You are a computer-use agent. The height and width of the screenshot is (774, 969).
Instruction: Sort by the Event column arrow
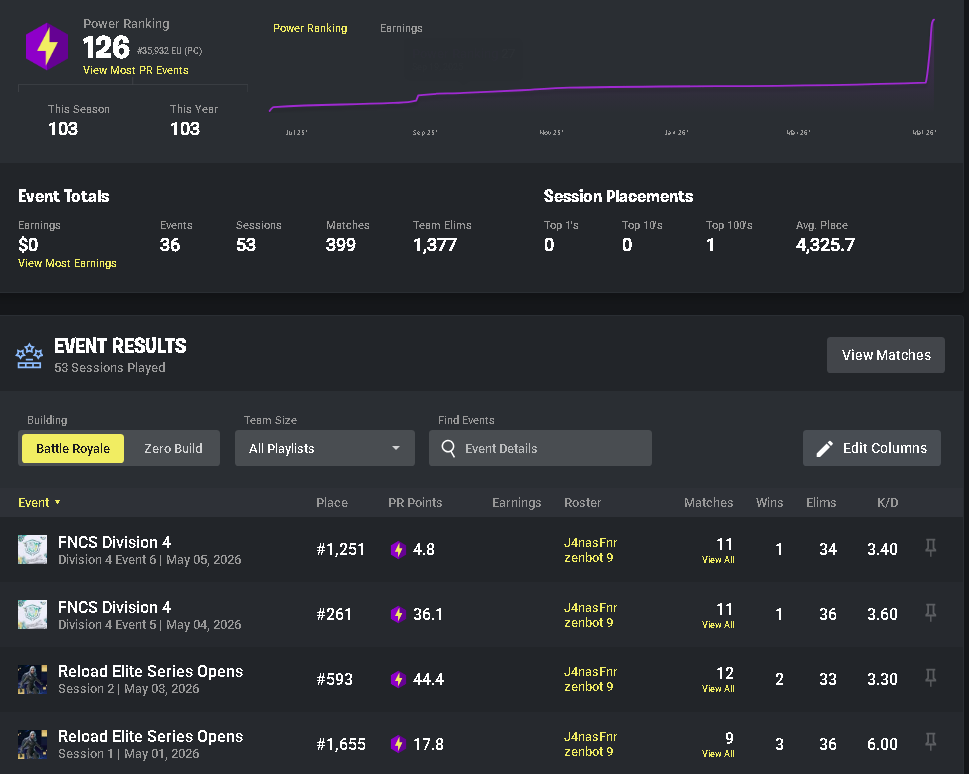pyautogui.click(x=57, y=503)
